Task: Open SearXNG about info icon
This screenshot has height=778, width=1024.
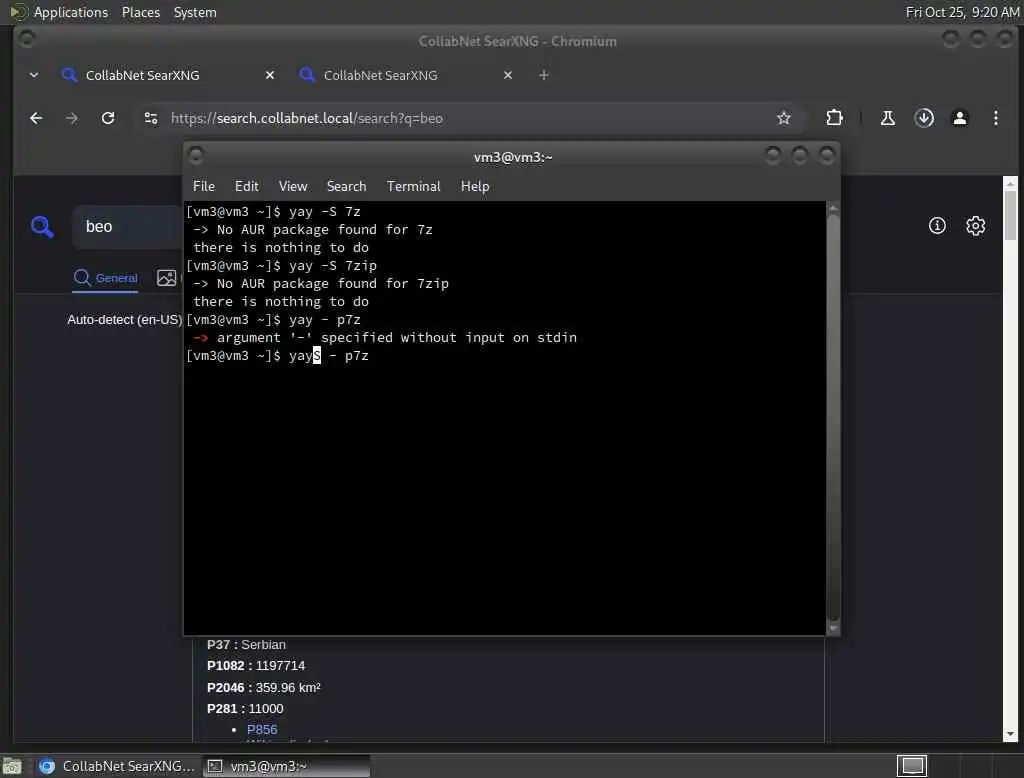Action: tap(937, 226)
